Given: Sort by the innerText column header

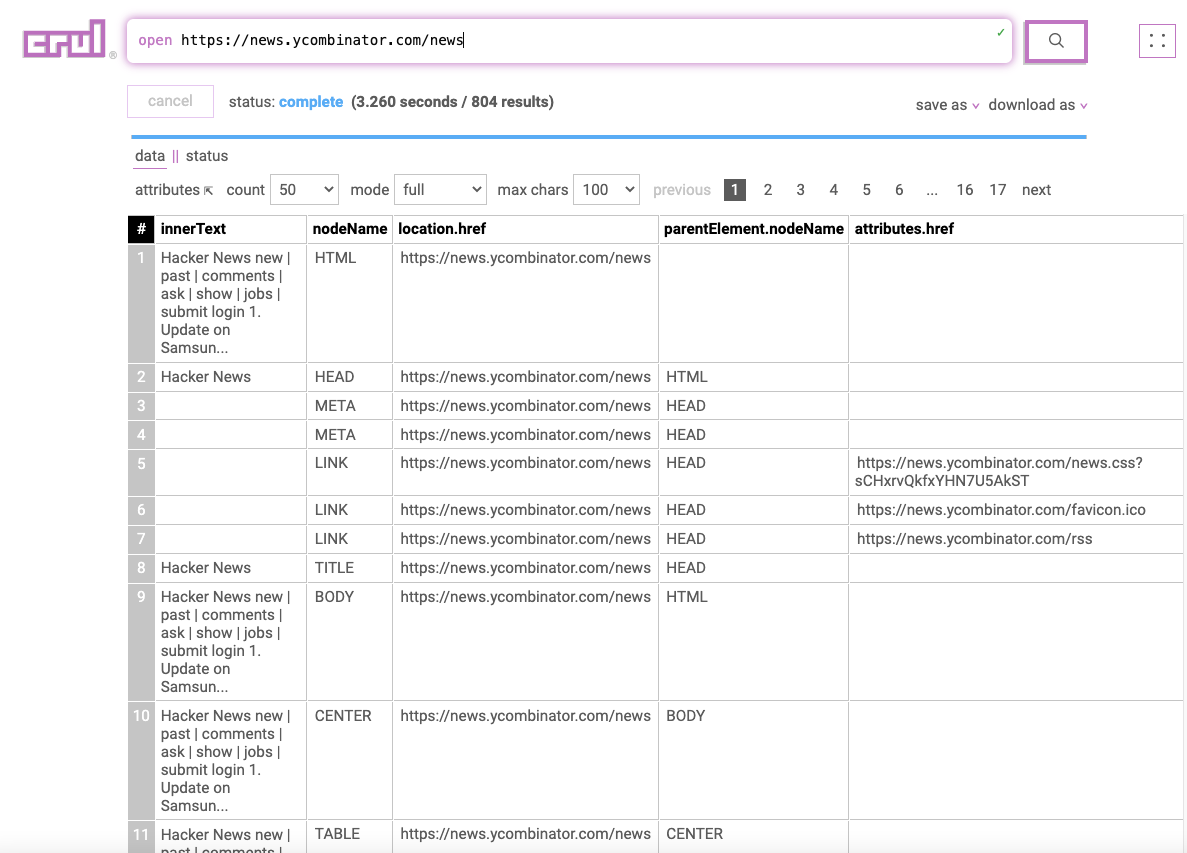Looking at the screenshot, I should click(194, 229).
